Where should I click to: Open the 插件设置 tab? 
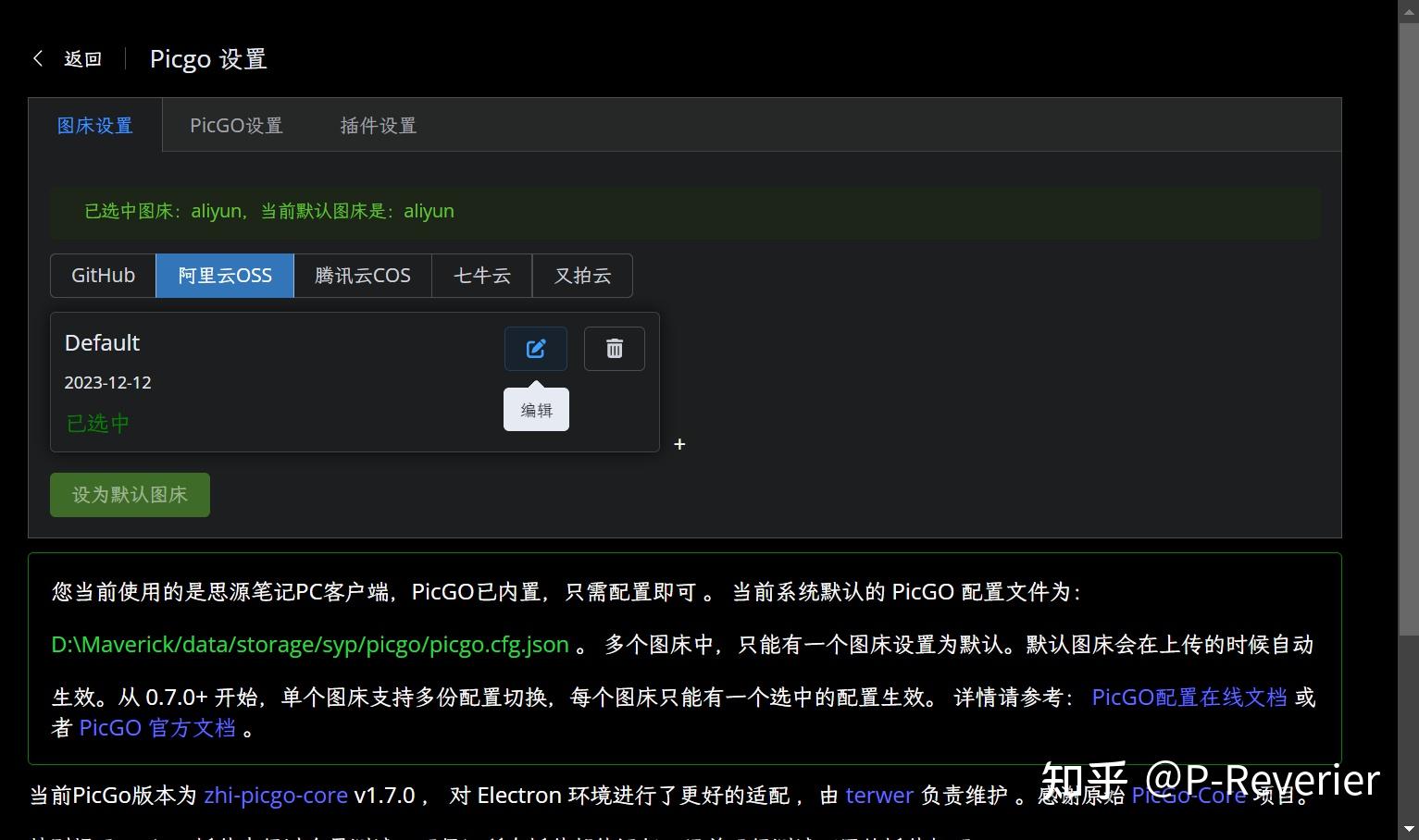pos(378,125)
